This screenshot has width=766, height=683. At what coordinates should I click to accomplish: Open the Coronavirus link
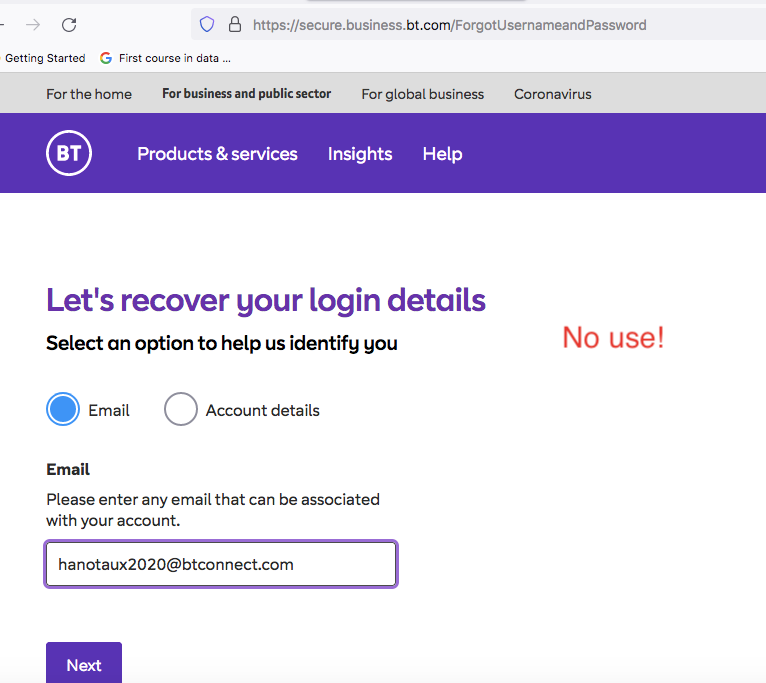click(x=552, y=94)
